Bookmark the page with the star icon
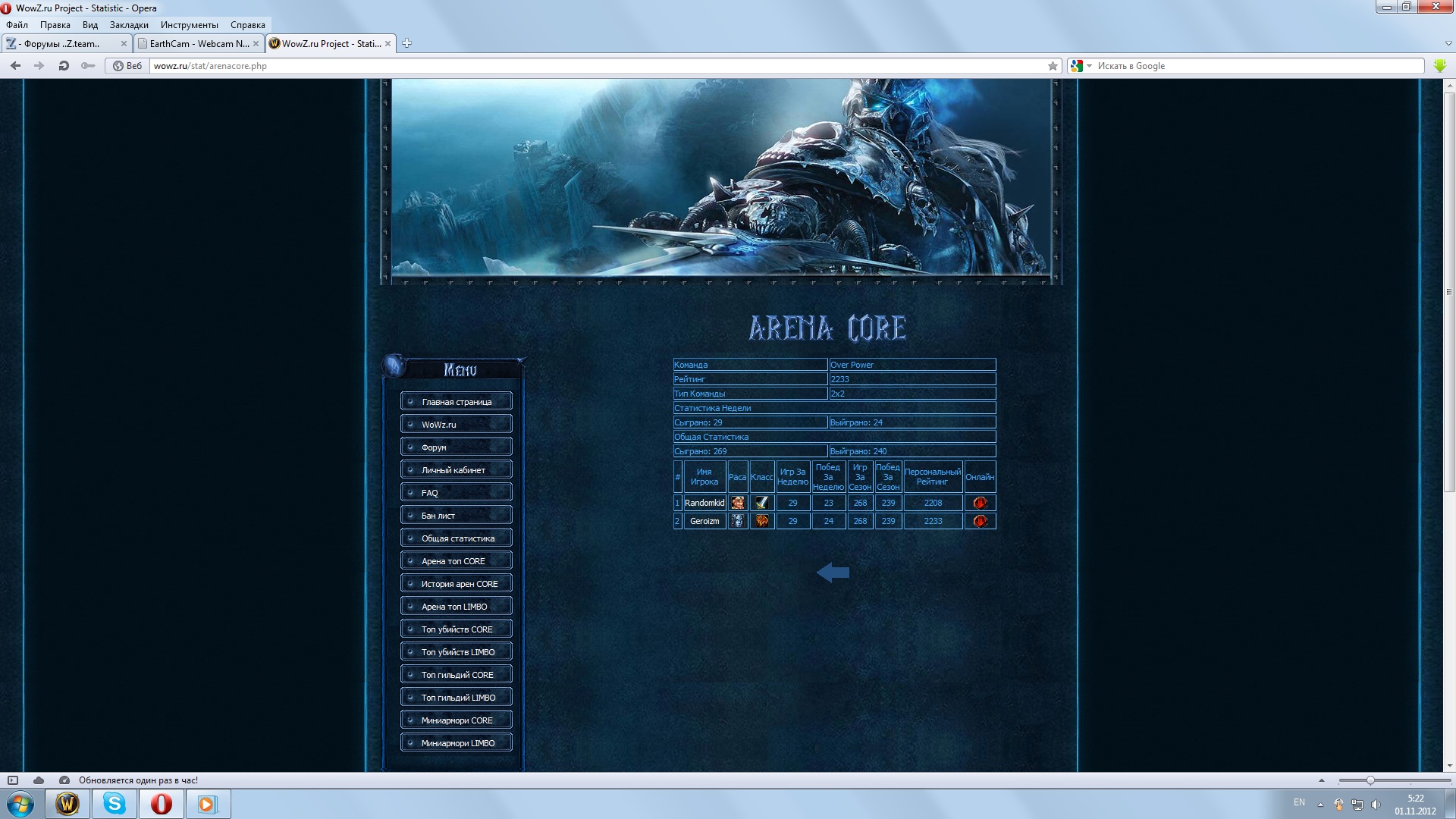The height and width of the screenshot is (819, 1456). coord(1053,66)
